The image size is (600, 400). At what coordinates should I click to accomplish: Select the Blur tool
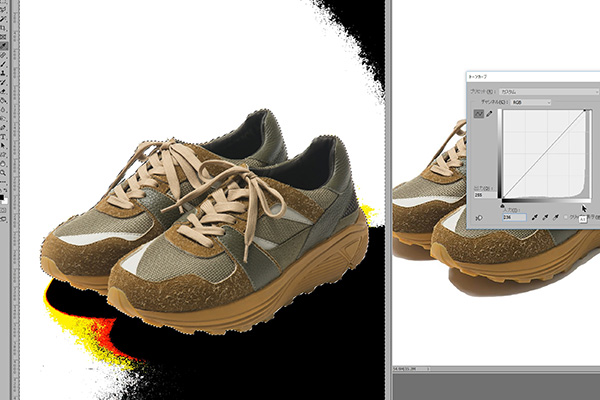click(3, 109)
